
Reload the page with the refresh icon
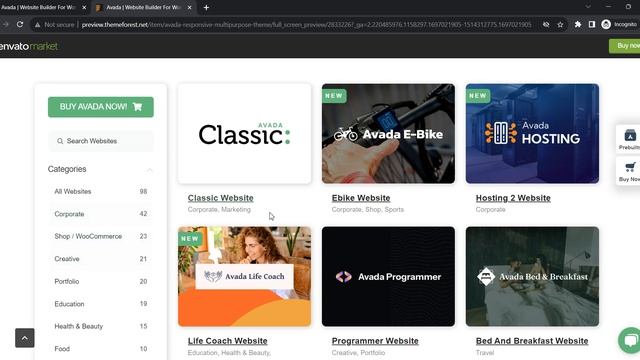pos(20,24)
